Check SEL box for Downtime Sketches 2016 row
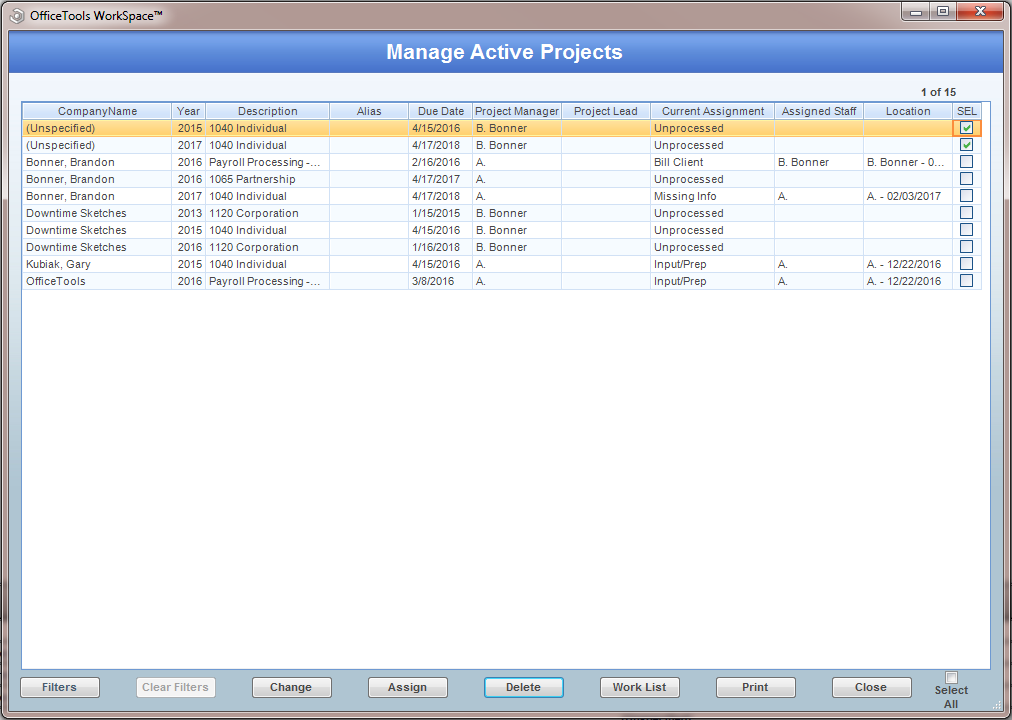The height and width of the screenshot is (720, 1012). pos(966,246)
